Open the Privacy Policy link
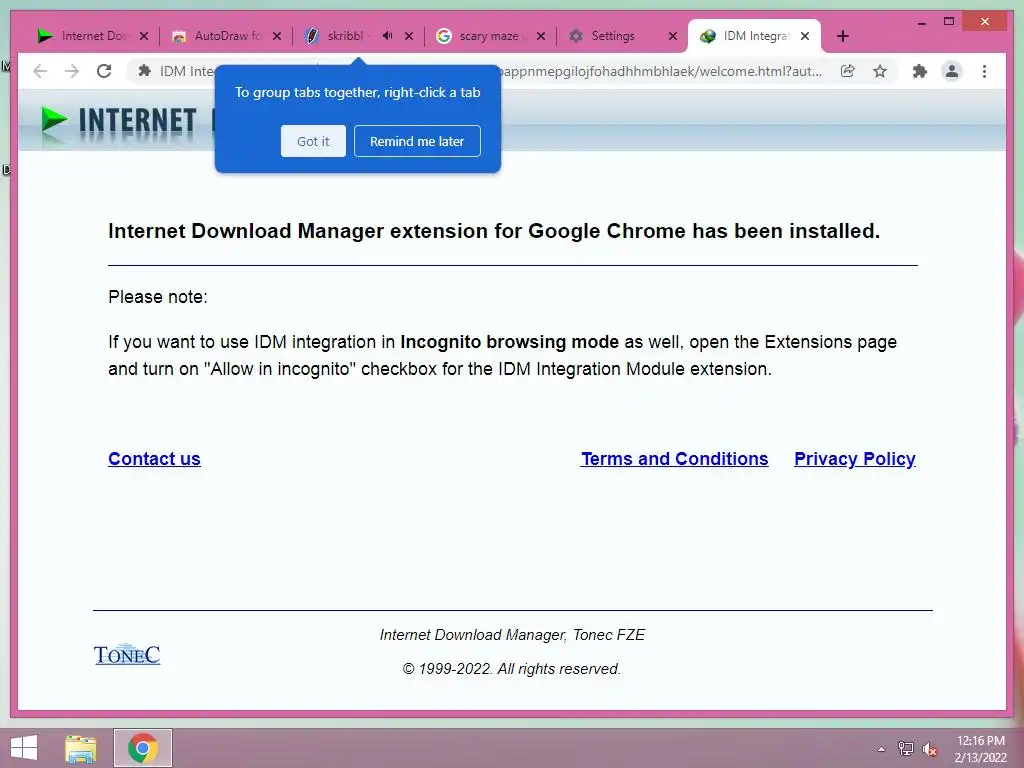 pos(855,458)
